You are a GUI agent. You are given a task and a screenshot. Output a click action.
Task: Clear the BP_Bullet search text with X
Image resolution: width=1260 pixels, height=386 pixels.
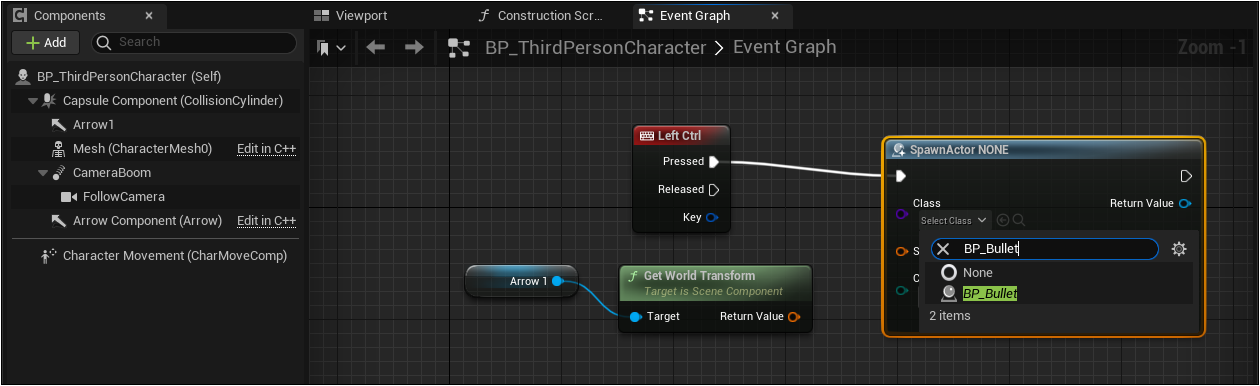[x=943, y=249]
